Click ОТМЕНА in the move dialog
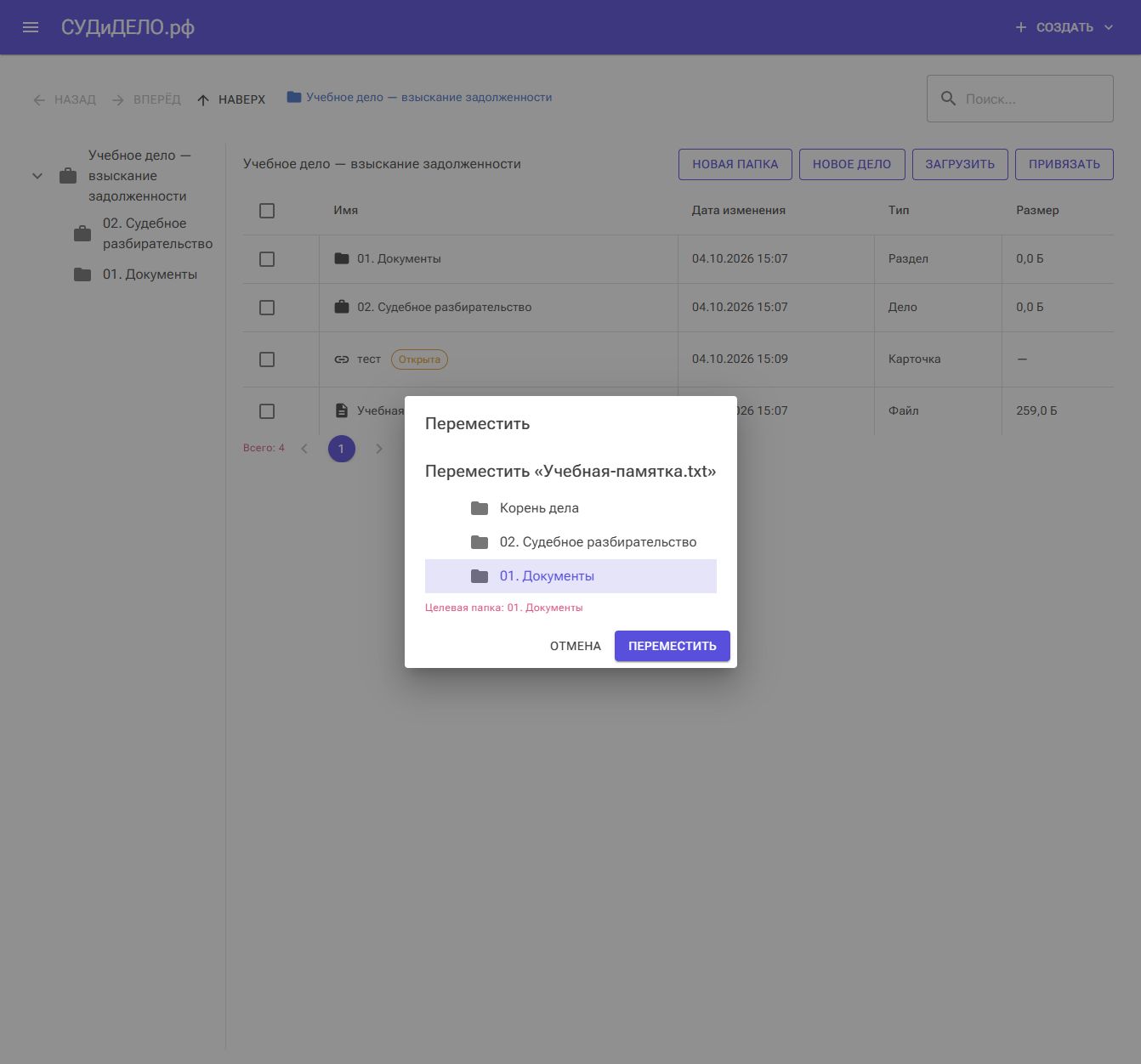 coord(576,646)
